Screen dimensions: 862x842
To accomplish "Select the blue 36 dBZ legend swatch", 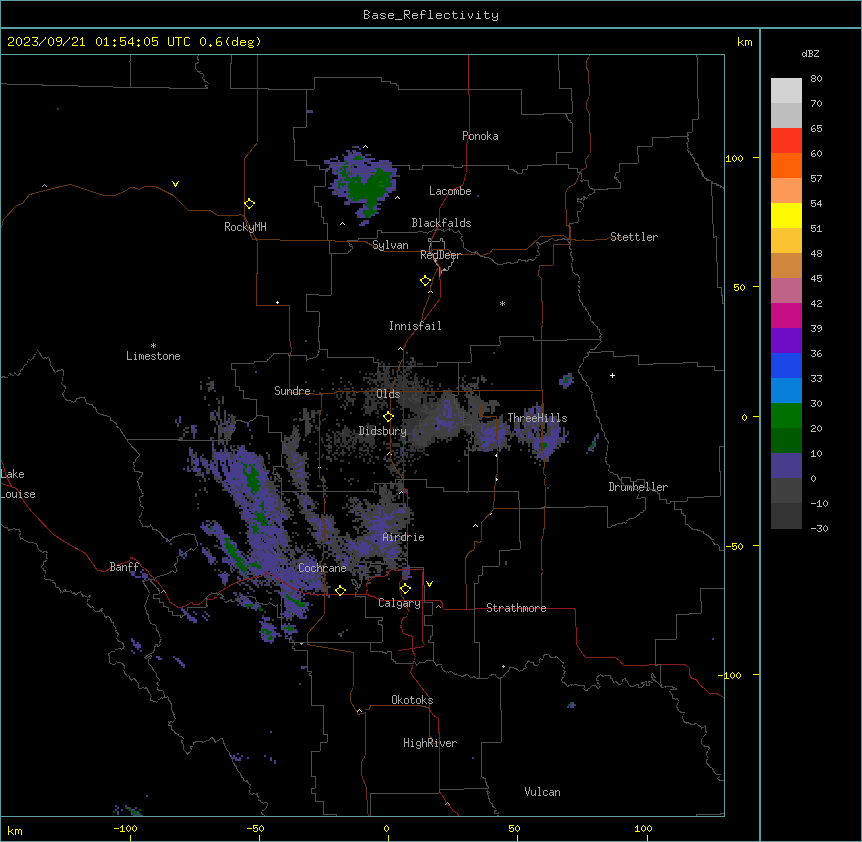I will point(786,365).
